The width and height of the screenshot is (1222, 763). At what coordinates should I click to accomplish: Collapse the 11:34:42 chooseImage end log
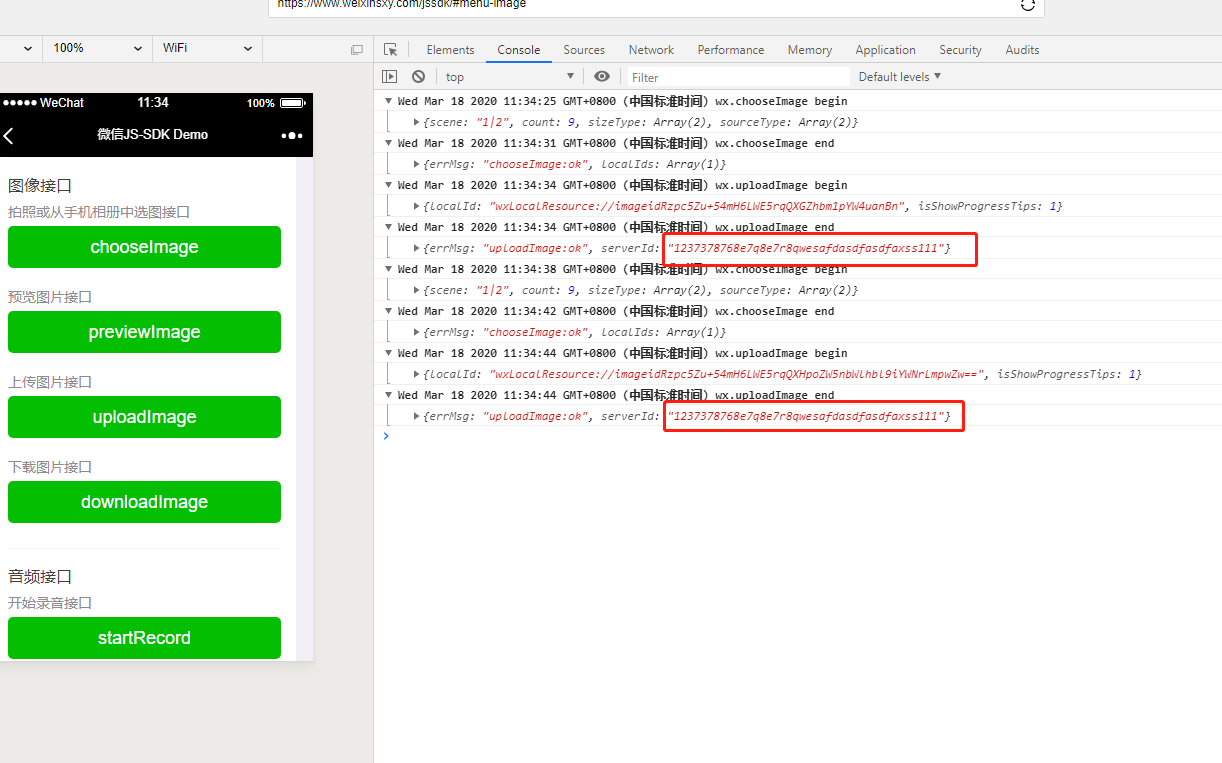(x=389, y=311)
